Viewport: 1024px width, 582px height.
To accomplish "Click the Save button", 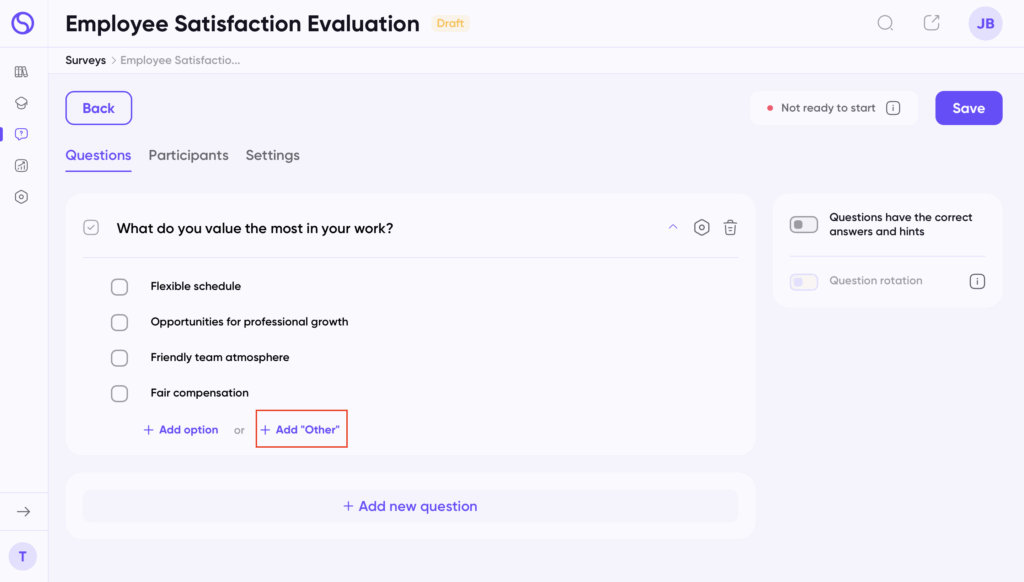I will pyautogui.click(x=968, y=108).
